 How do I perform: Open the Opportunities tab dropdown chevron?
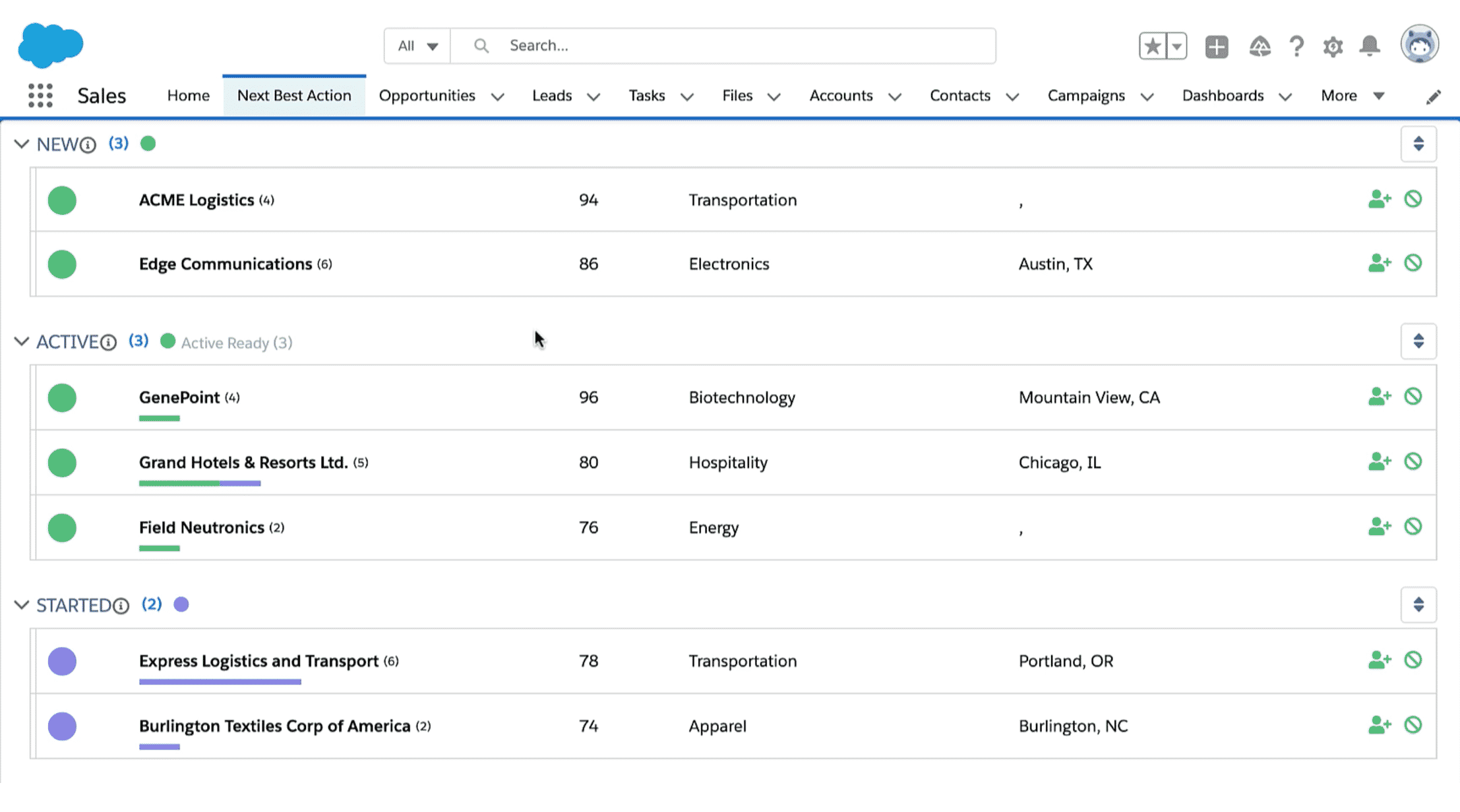click(498, 97)
